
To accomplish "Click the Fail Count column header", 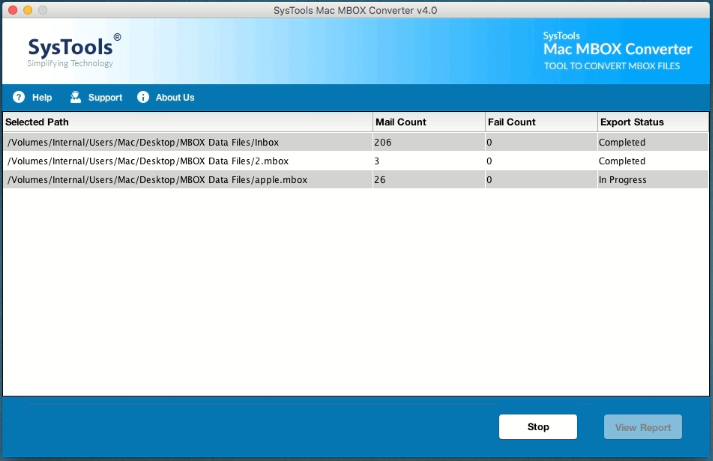I will pyautogui.click(x=541, y=122).
